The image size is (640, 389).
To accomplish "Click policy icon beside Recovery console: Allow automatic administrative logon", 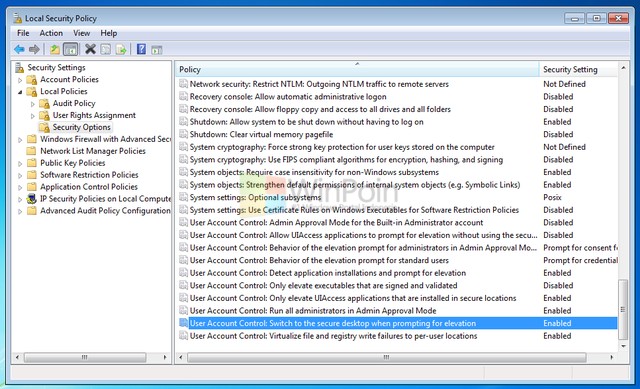I will pyautogui.click(x=183, y=96).
